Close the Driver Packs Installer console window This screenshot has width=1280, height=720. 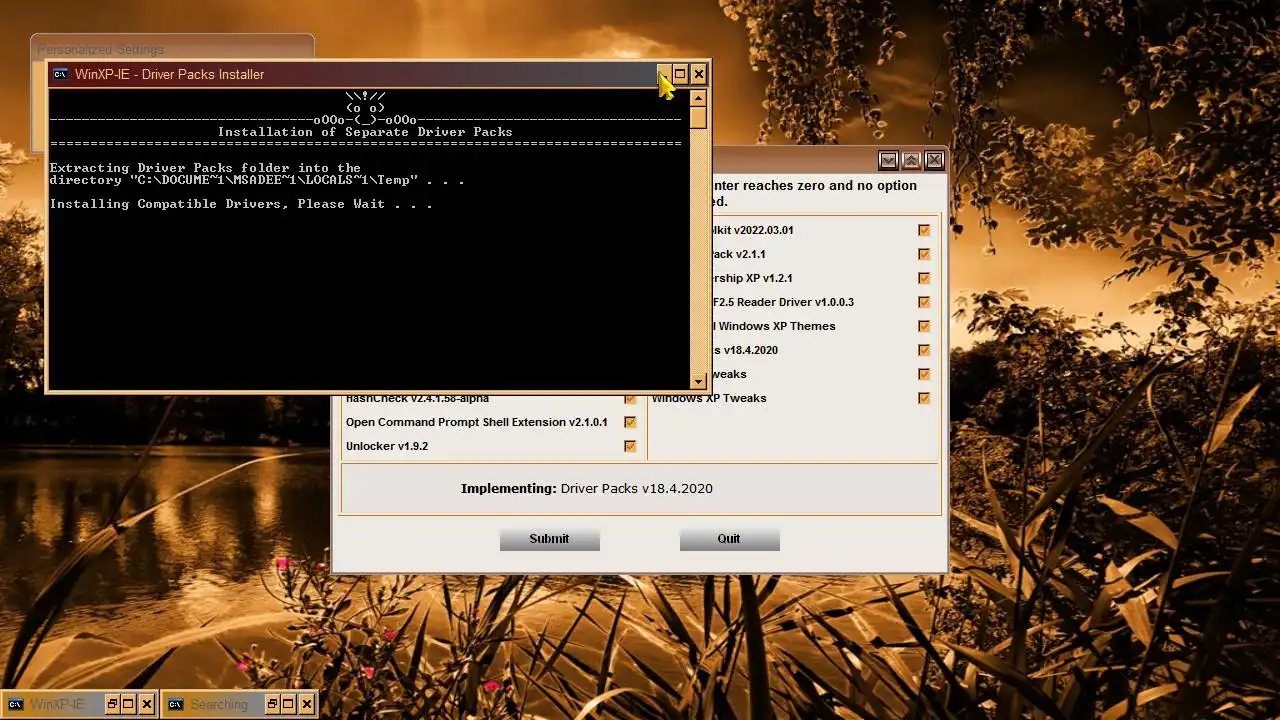pyautogui.click(x=699, y=74)
